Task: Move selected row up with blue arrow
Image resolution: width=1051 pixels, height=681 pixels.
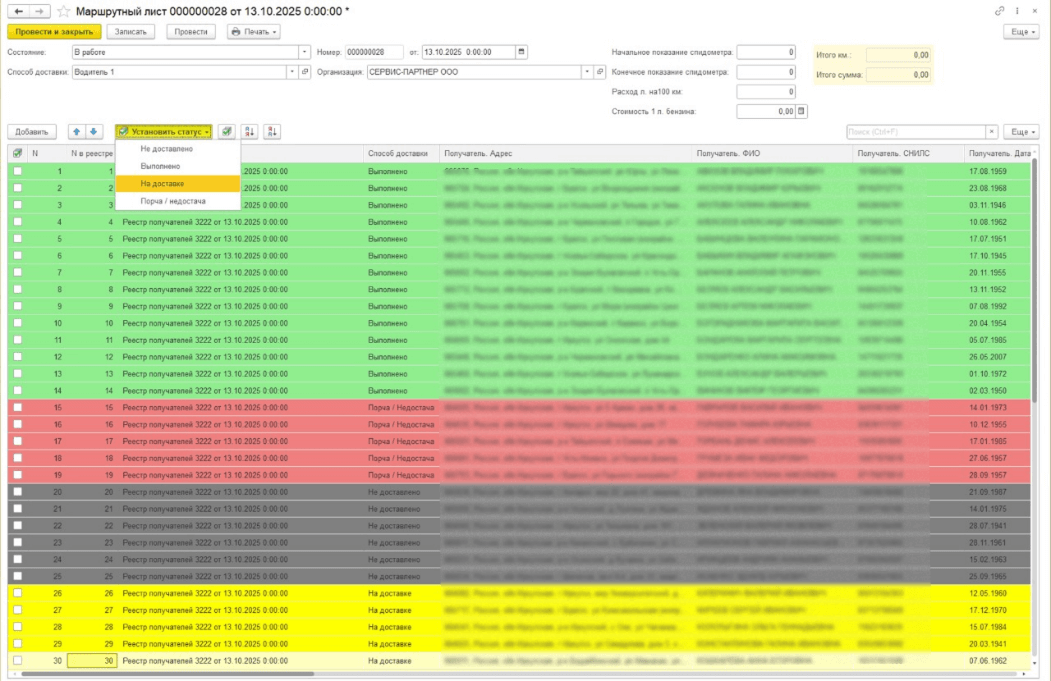Action: click(77, 131)
